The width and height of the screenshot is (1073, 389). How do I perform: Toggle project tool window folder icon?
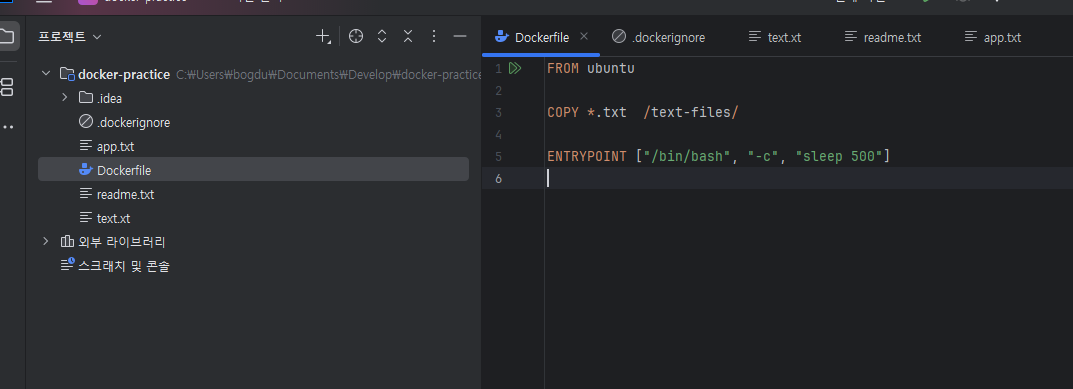(x=7, y=36)
